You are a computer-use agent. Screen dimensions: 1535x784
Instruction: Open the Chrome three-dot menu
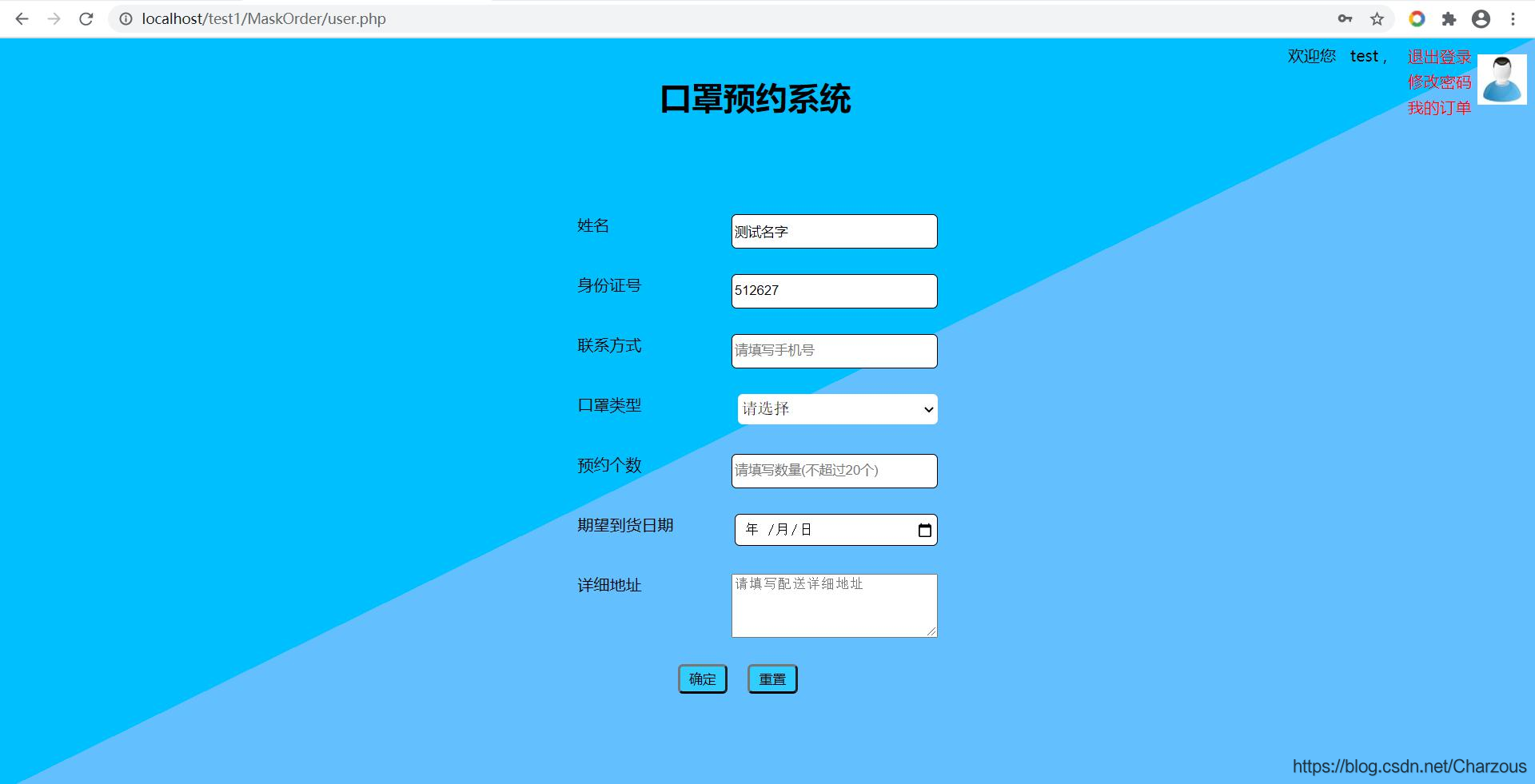click(1513, 19)
